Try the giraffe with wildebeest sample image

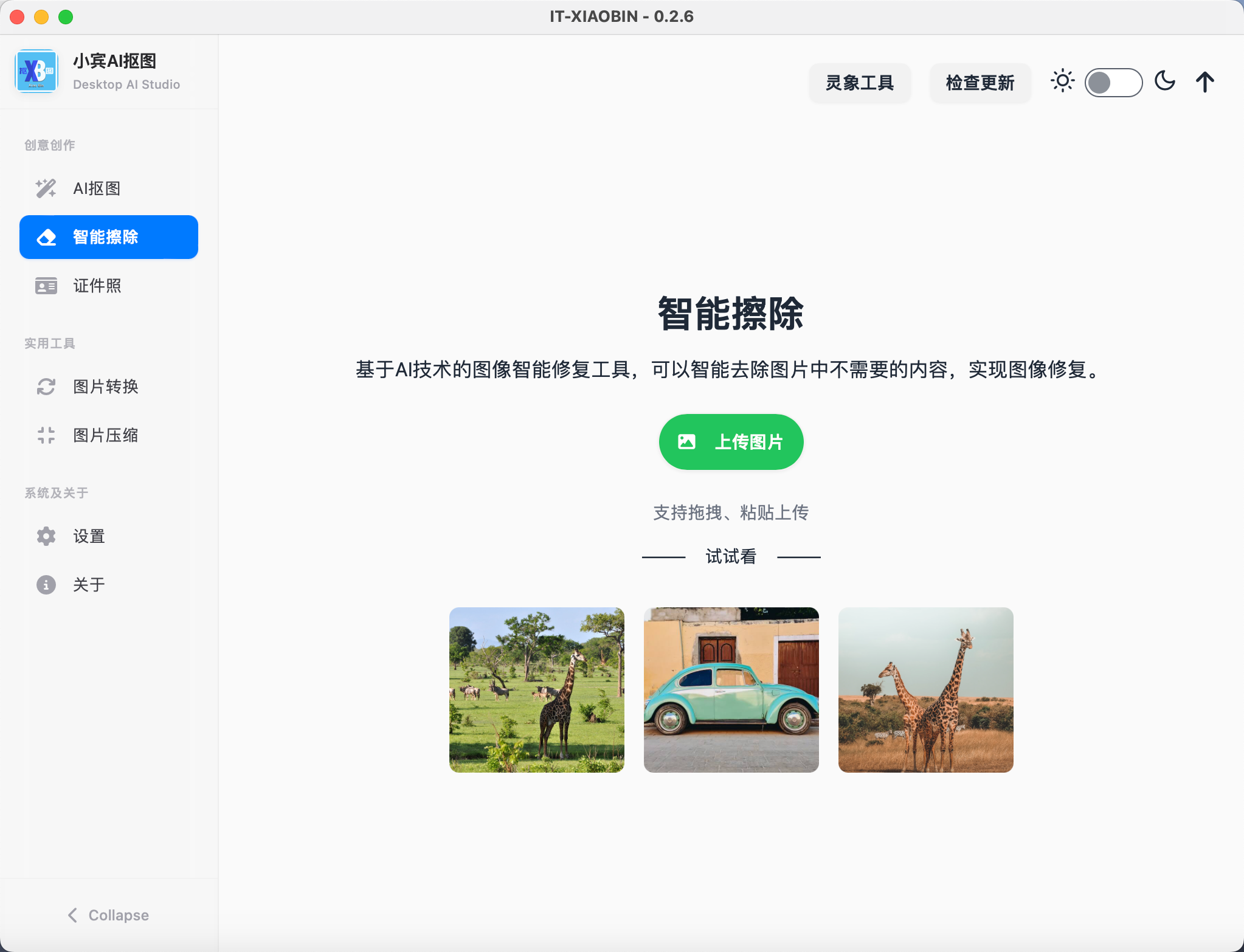pyautogui.click(x=537, y=690)
